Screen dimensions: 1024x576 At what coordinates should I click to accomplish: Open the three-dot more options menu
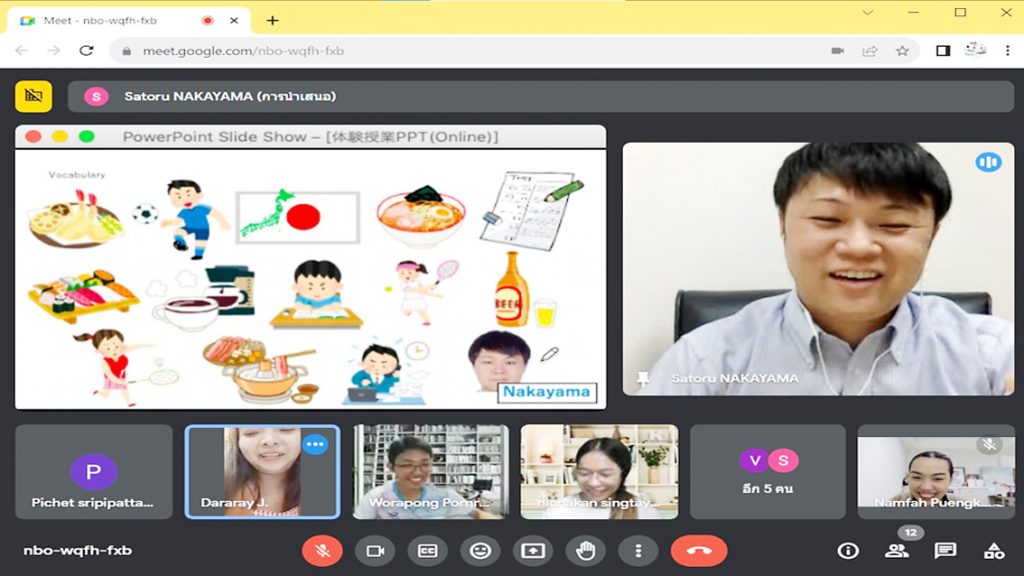point(638,550)
